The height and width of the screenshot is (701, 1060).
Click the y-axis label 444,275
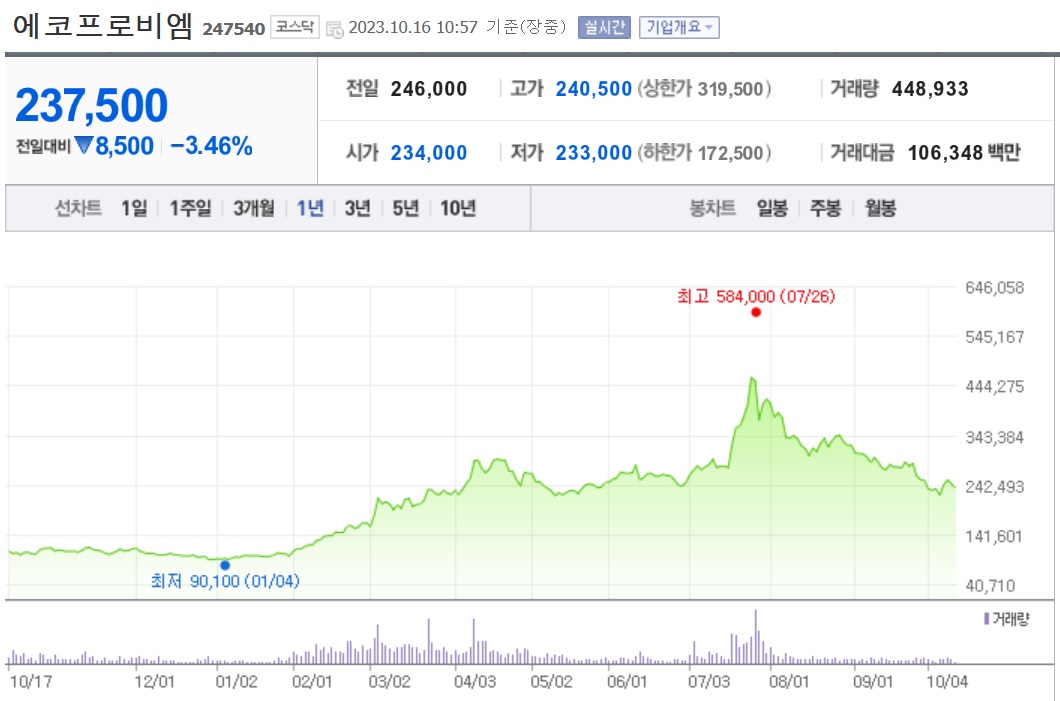tap(994, 387)
